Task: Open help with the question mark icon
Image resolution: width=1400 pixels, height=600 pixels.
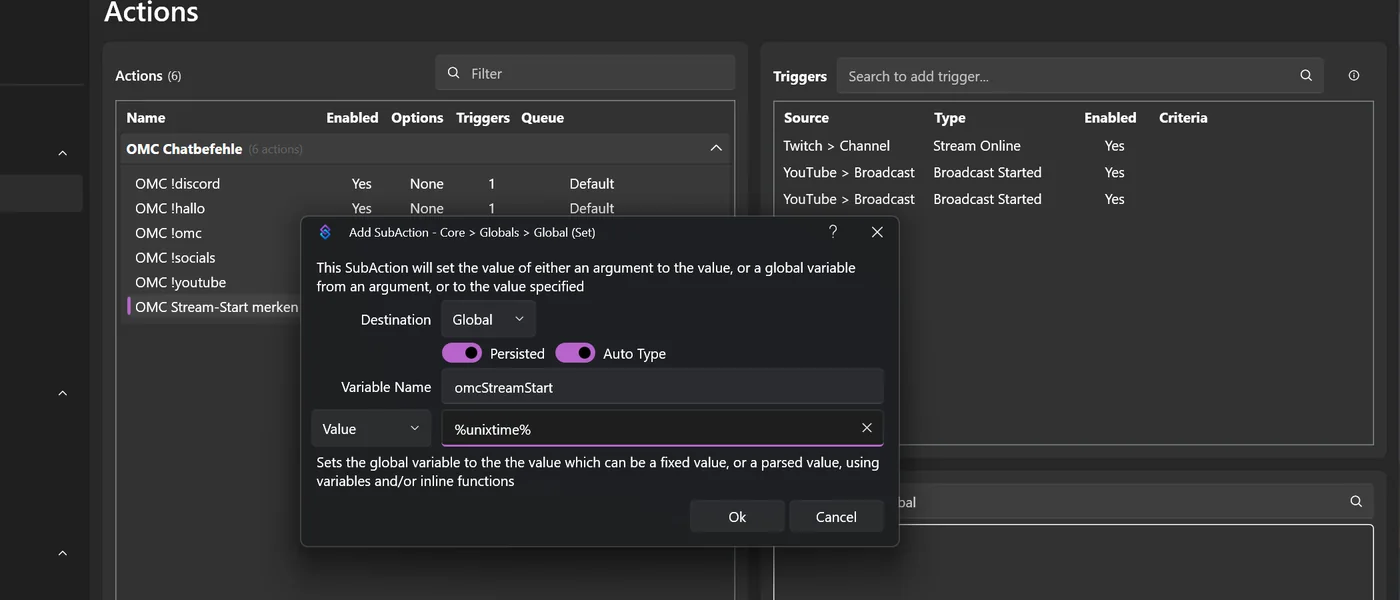Action: (x=833, y=232)
